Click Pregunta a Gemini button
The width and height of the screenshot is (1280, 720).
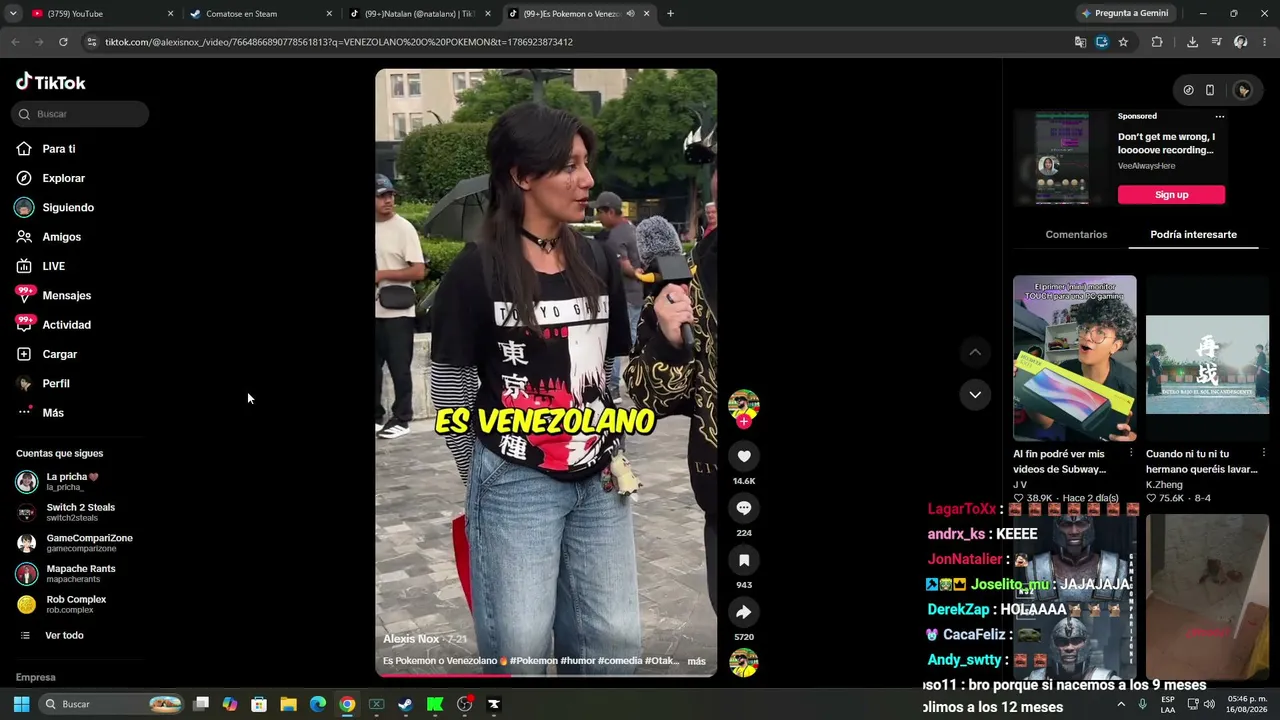point(1124,14)
